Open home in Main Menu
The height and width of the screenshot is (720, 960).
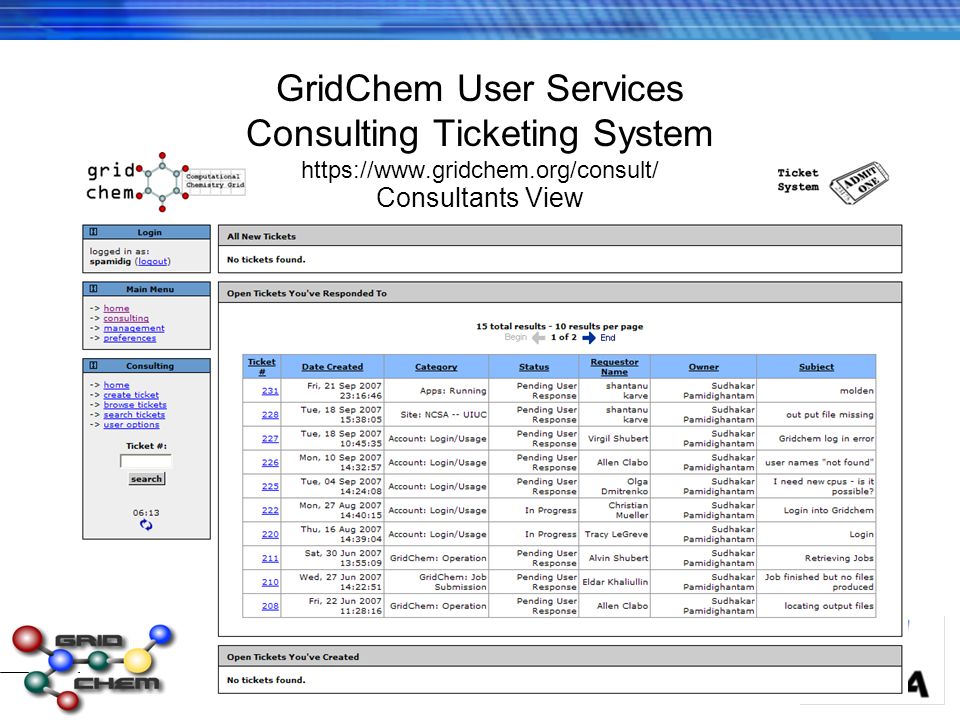[x=116, y=309]
